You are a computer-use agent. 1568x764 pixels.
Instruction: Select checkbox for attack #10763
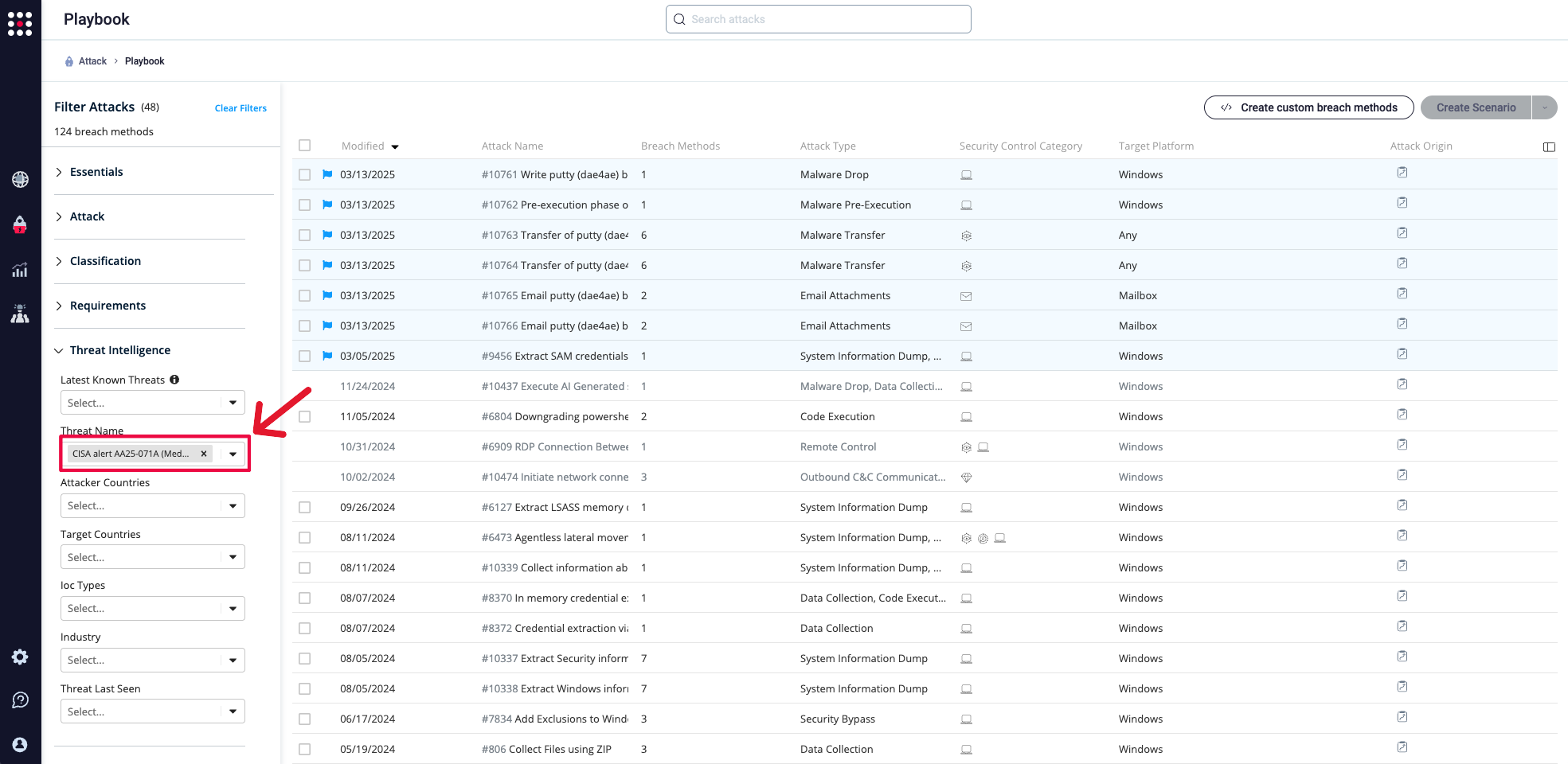[x=304, y=236]
